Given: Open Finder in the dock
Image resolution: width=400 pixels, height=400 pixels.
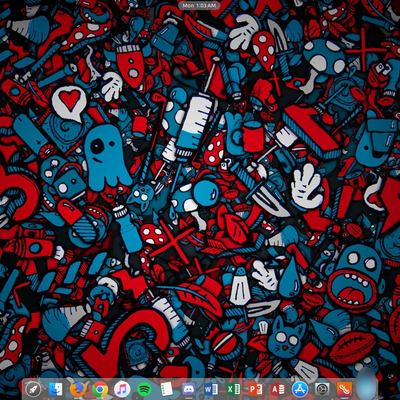Looking at the screenshot, I should 56,389.
